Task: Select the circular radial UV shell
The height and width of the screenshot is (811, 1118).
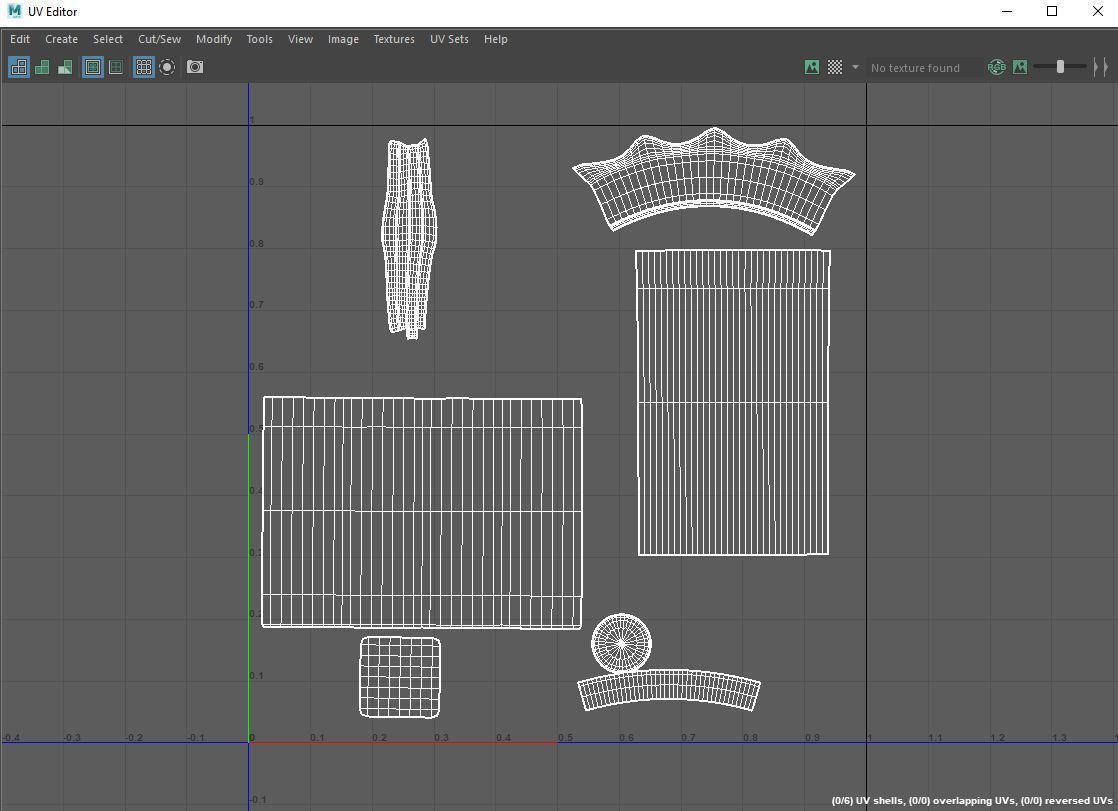Action: tap(621, 643)
